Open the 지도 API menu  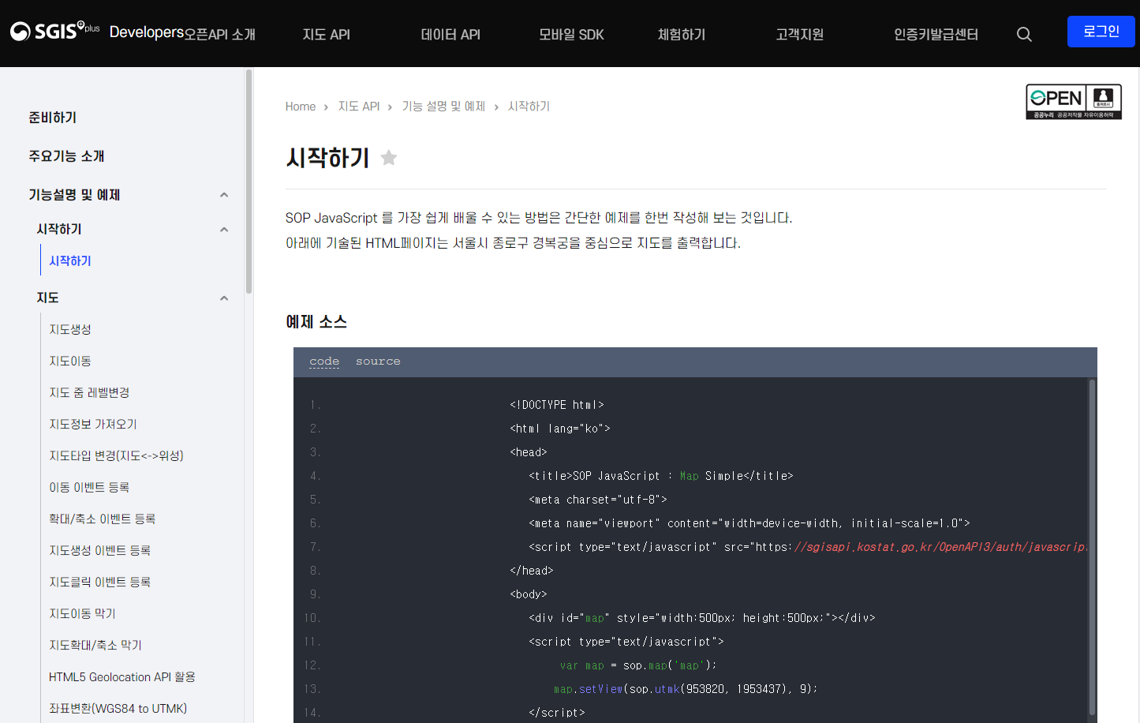[326, 34]
